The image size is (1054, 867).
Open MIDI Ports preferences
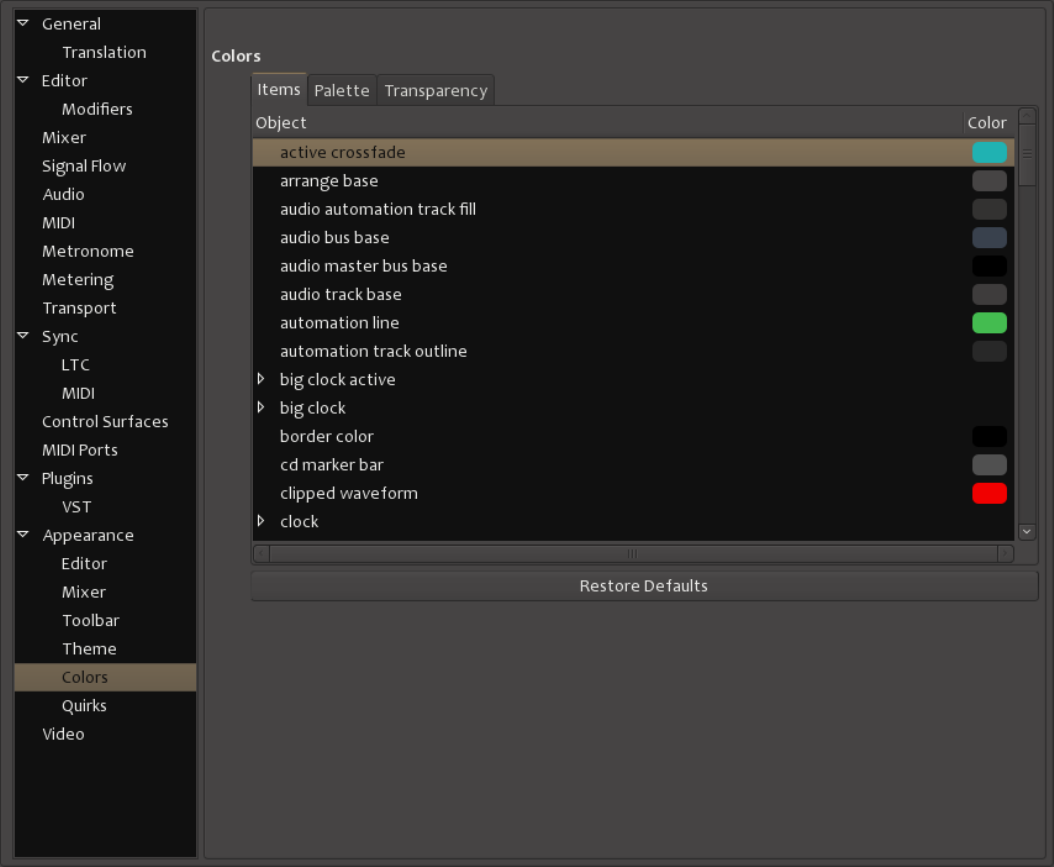(x=80, y=450)
